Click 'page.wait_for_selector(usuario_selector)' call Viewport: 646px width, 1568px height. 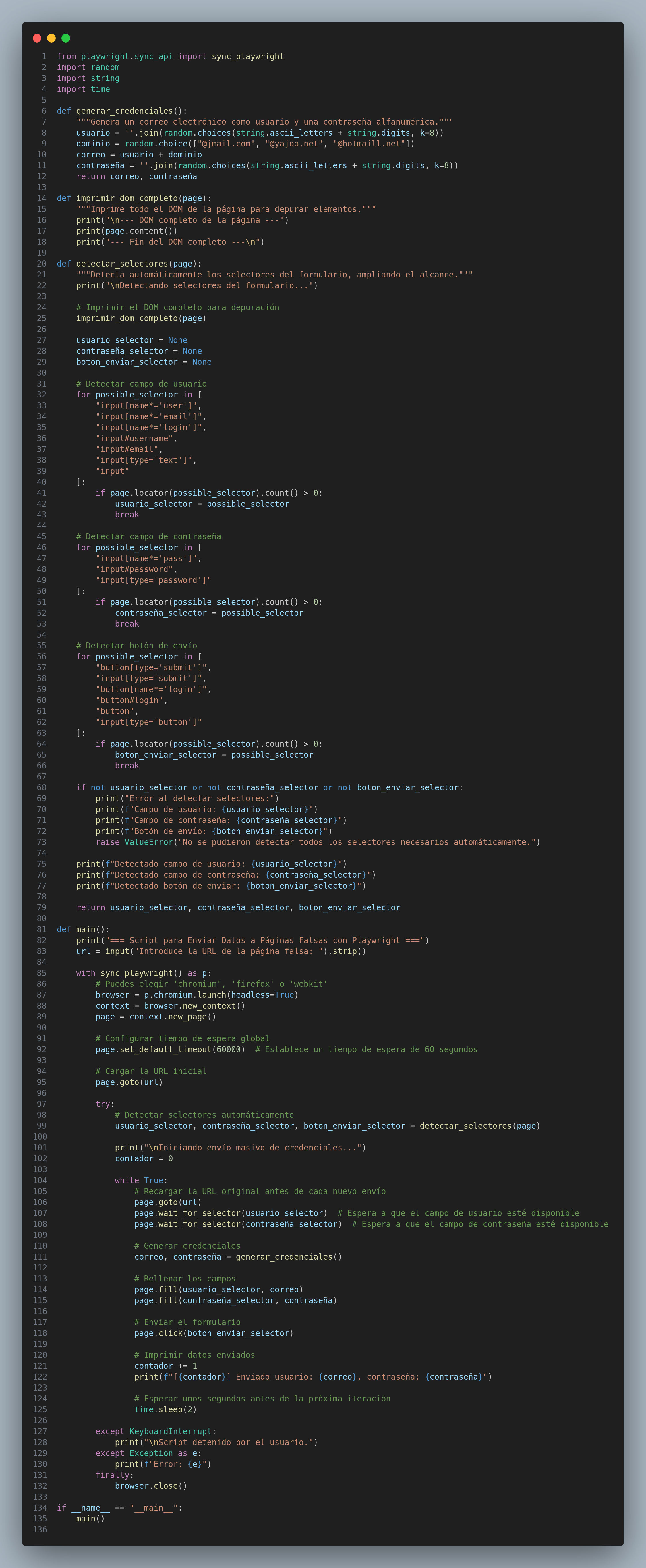[231, 1213]
